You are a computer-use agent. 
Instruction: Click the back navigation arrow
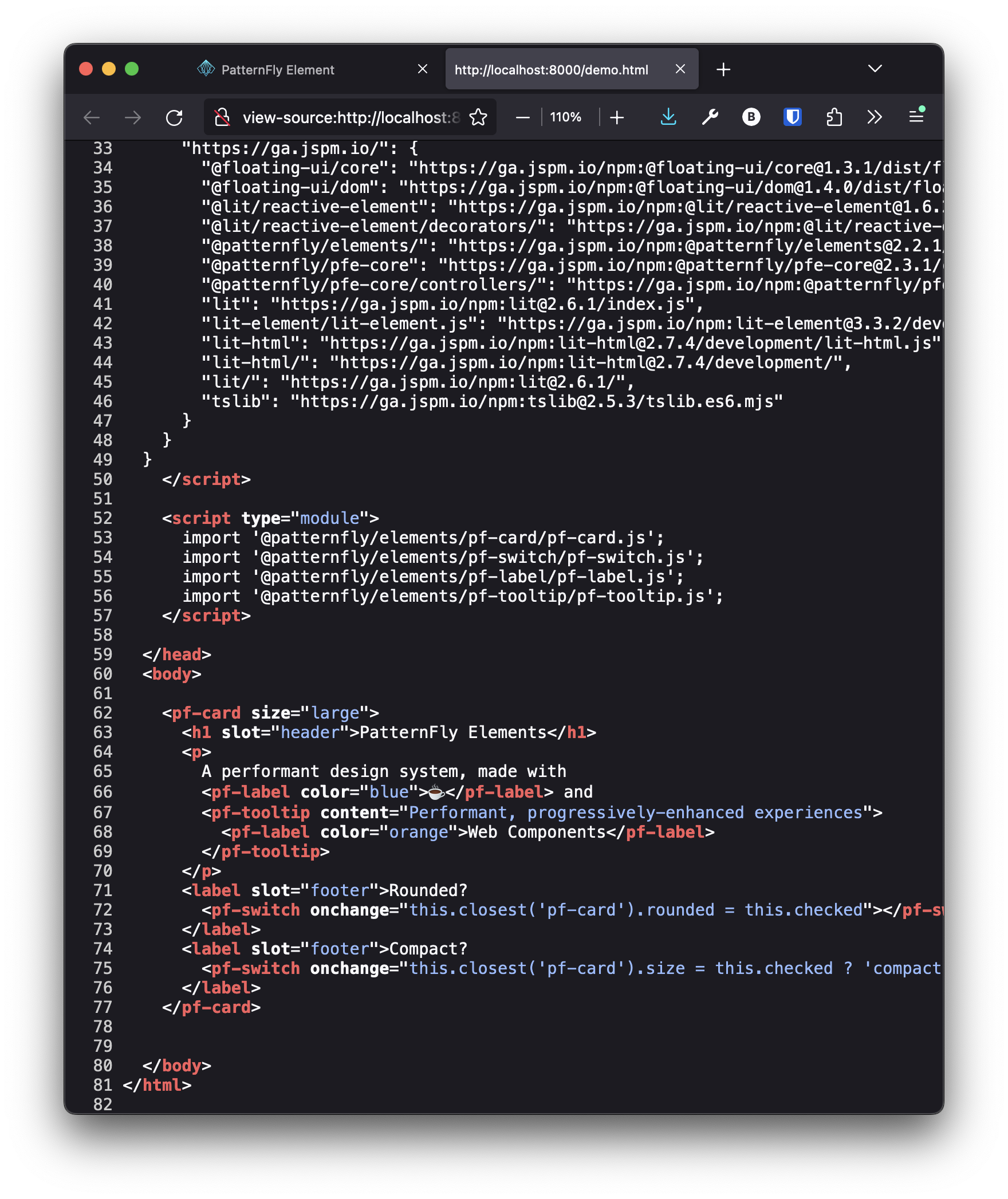coord(92,117)
